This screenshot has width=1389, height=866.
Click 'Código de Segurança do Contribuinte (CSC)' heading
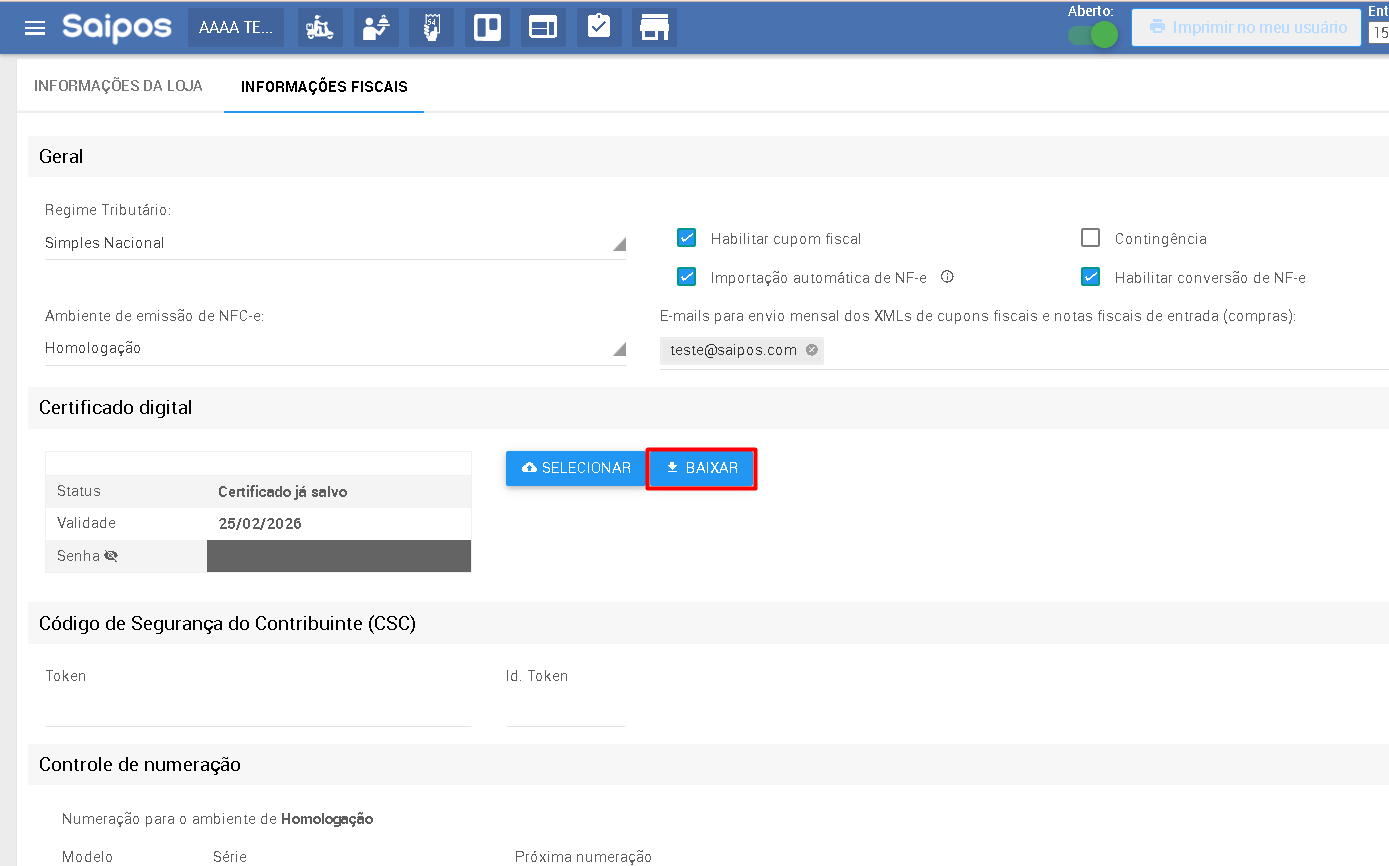point(228,624)
